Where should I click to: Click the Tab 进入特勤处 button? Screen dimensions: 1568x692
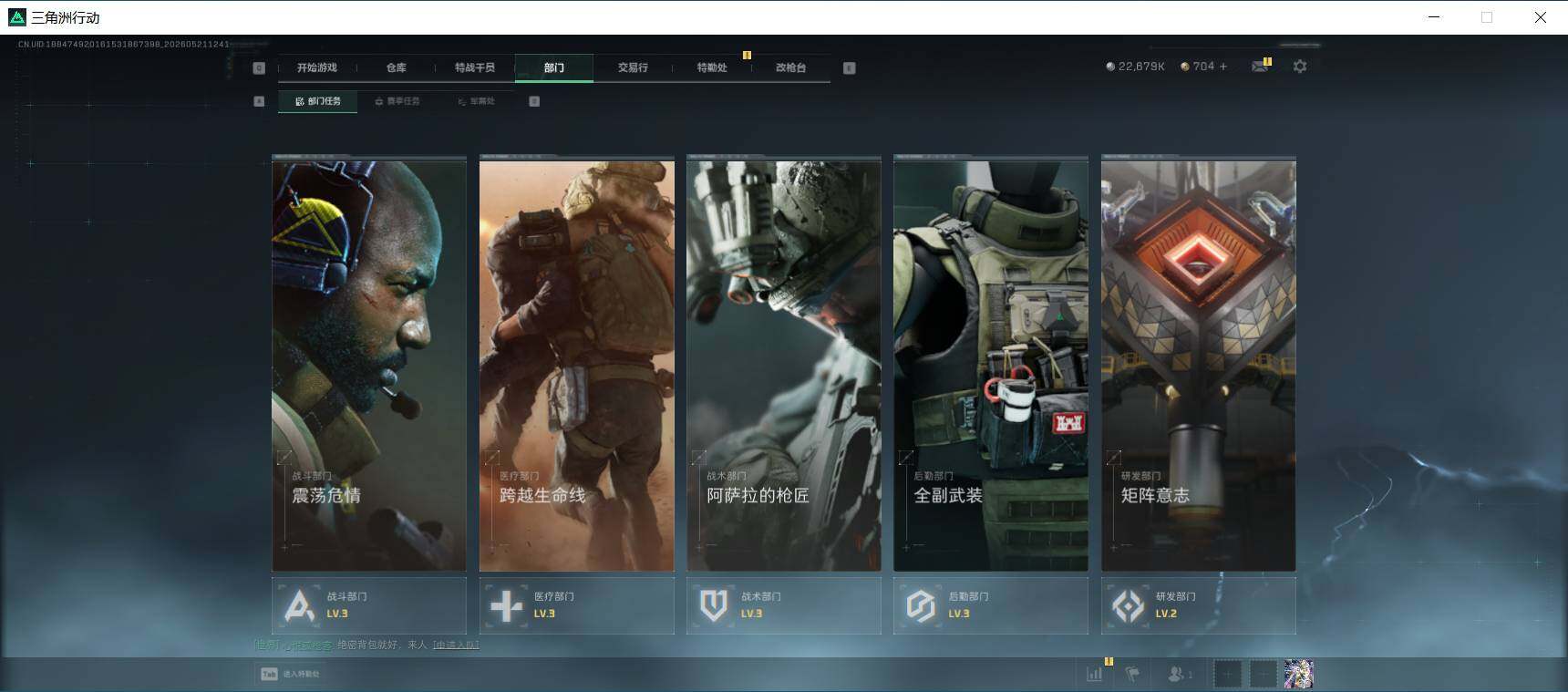tap(291, 674)
